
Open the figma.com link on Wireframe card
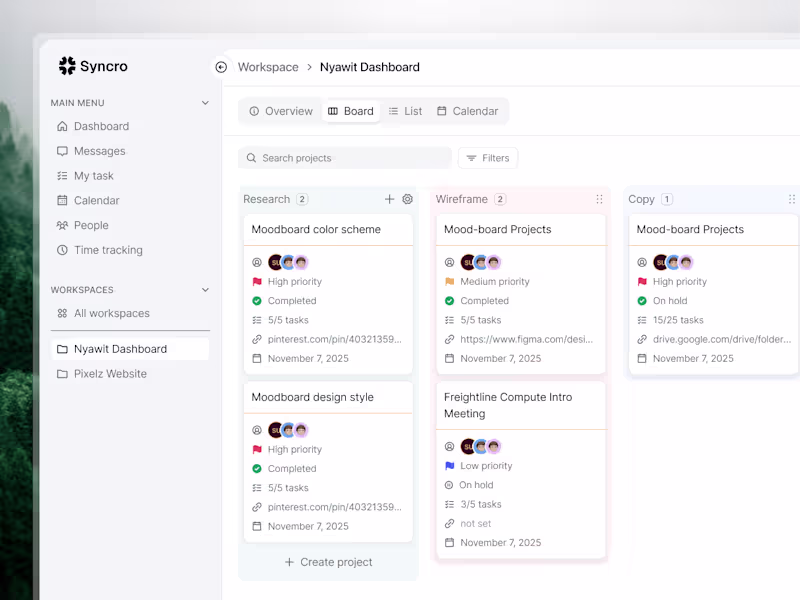point(527,339)
